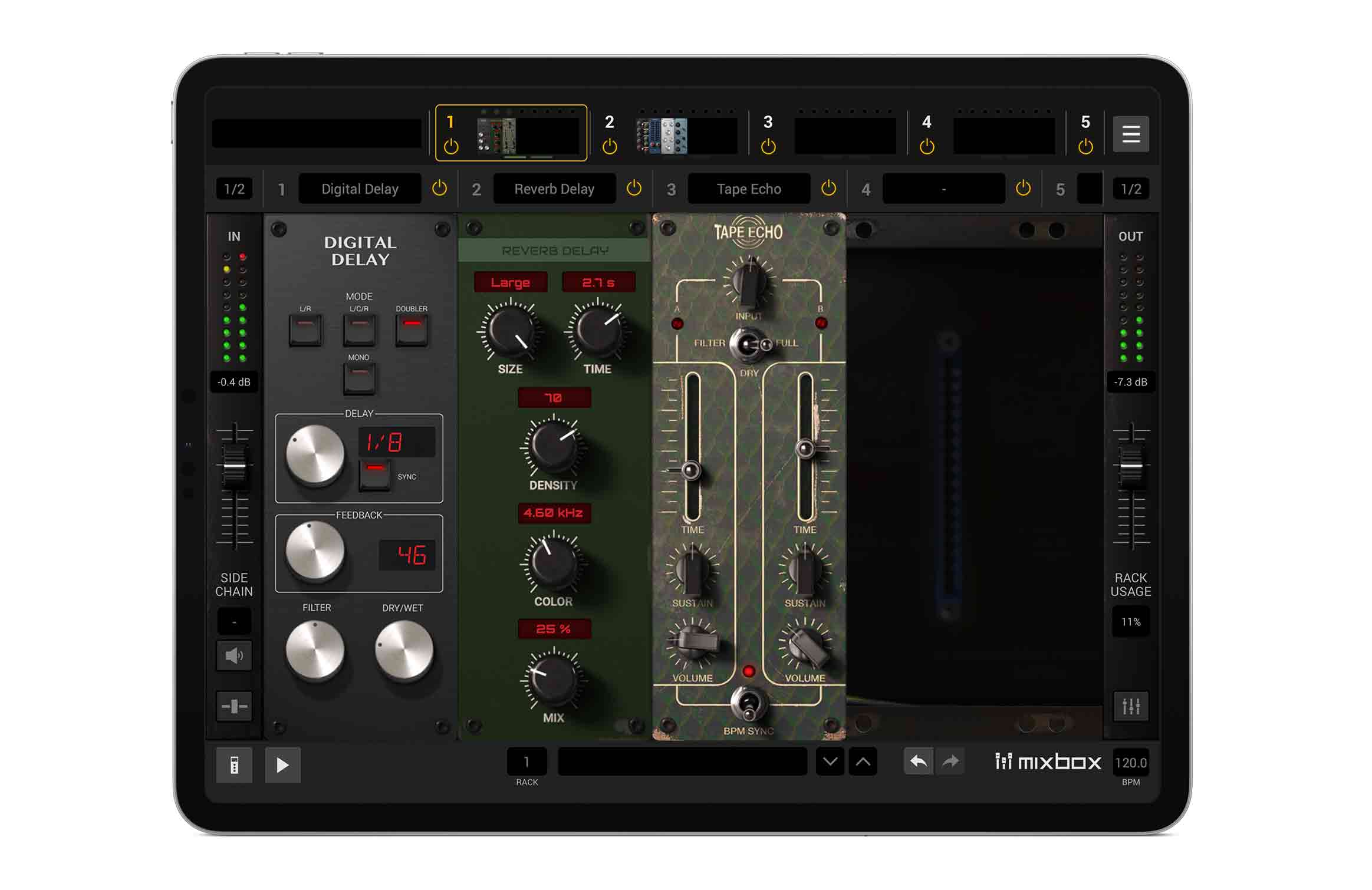Click the feedback value 46 display
Screen dimensions: 1372x890
coord(407,555)
